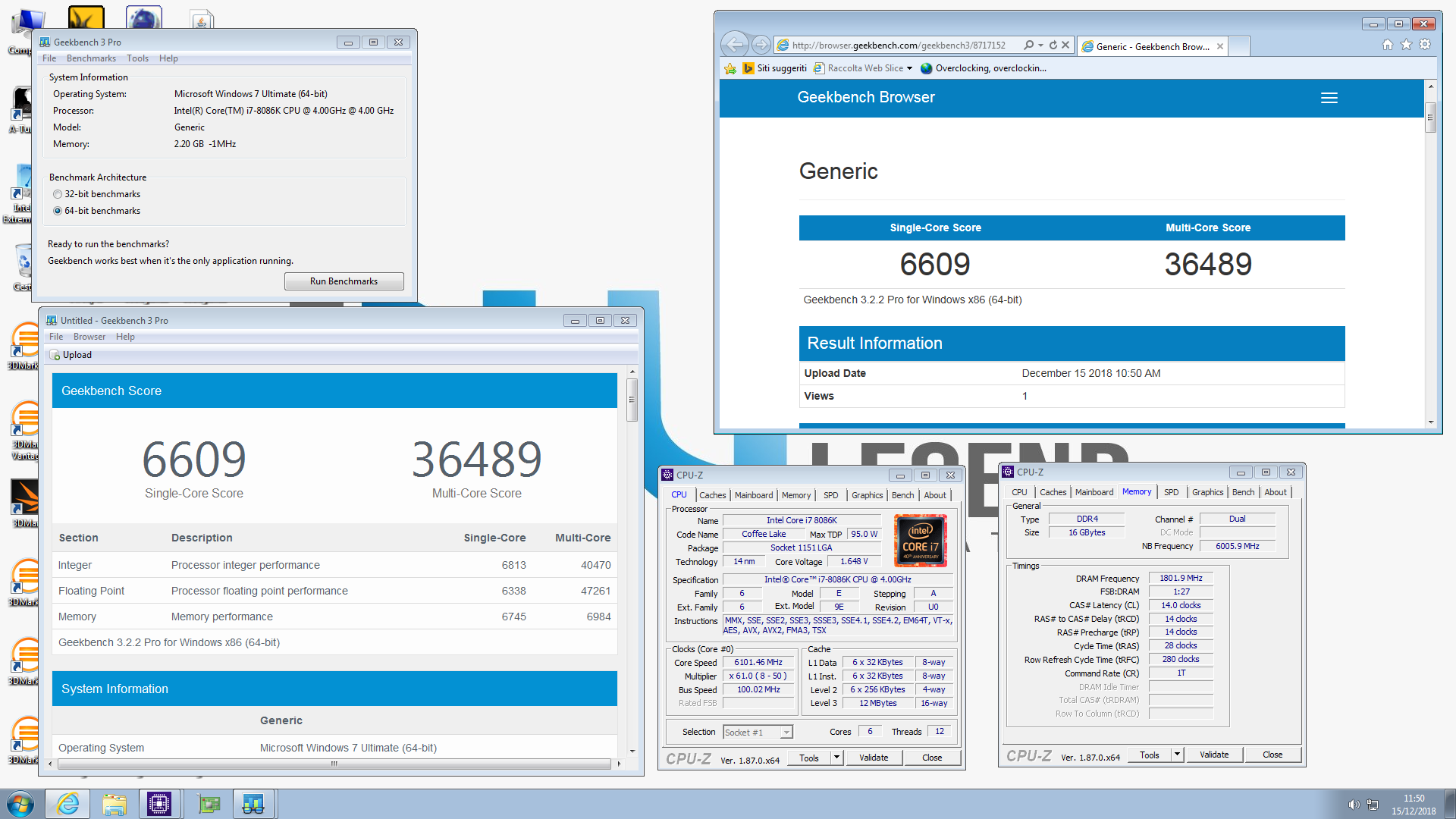Click Validate in Memory CPU-Z window

tap(1214, 755)
